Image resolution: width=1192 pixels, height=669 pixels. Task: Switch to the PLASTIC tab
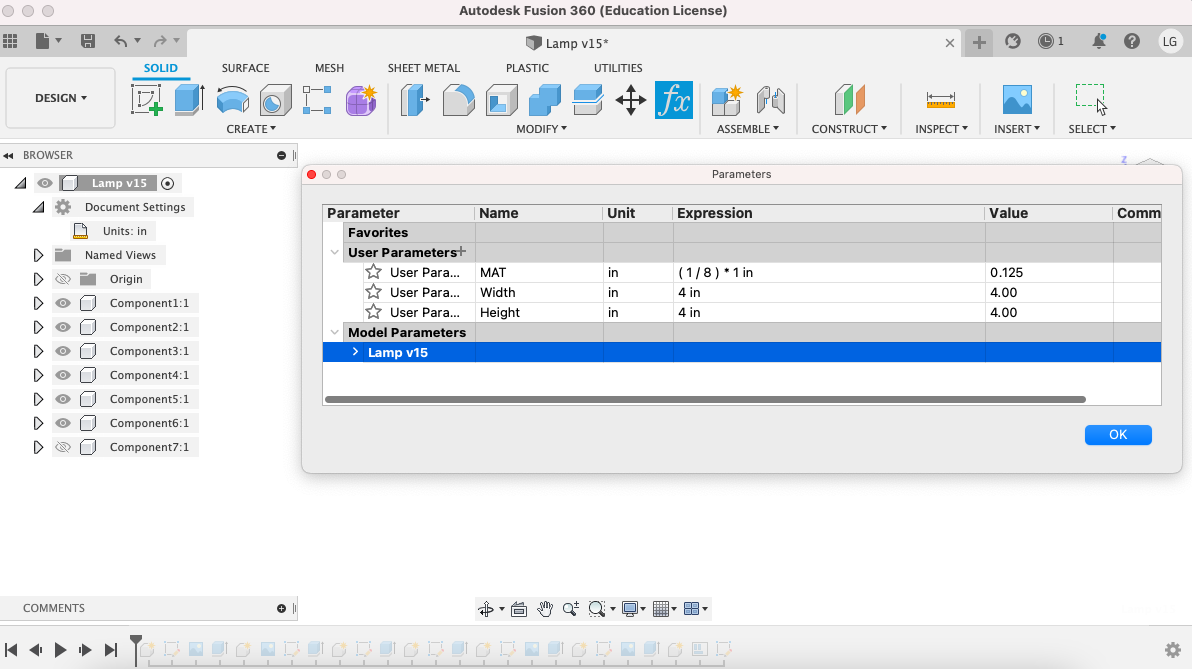pyautogui.click(x=527, y=68)
